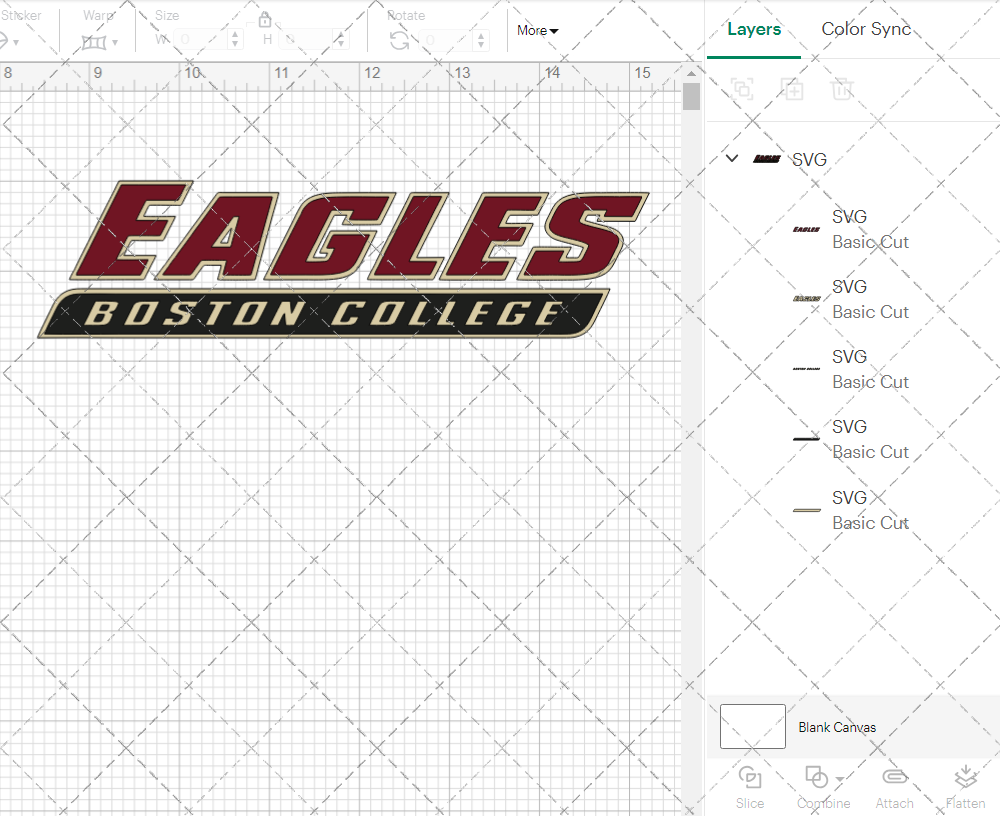
Task: Select the Layers tab
Action: (754, 29)
